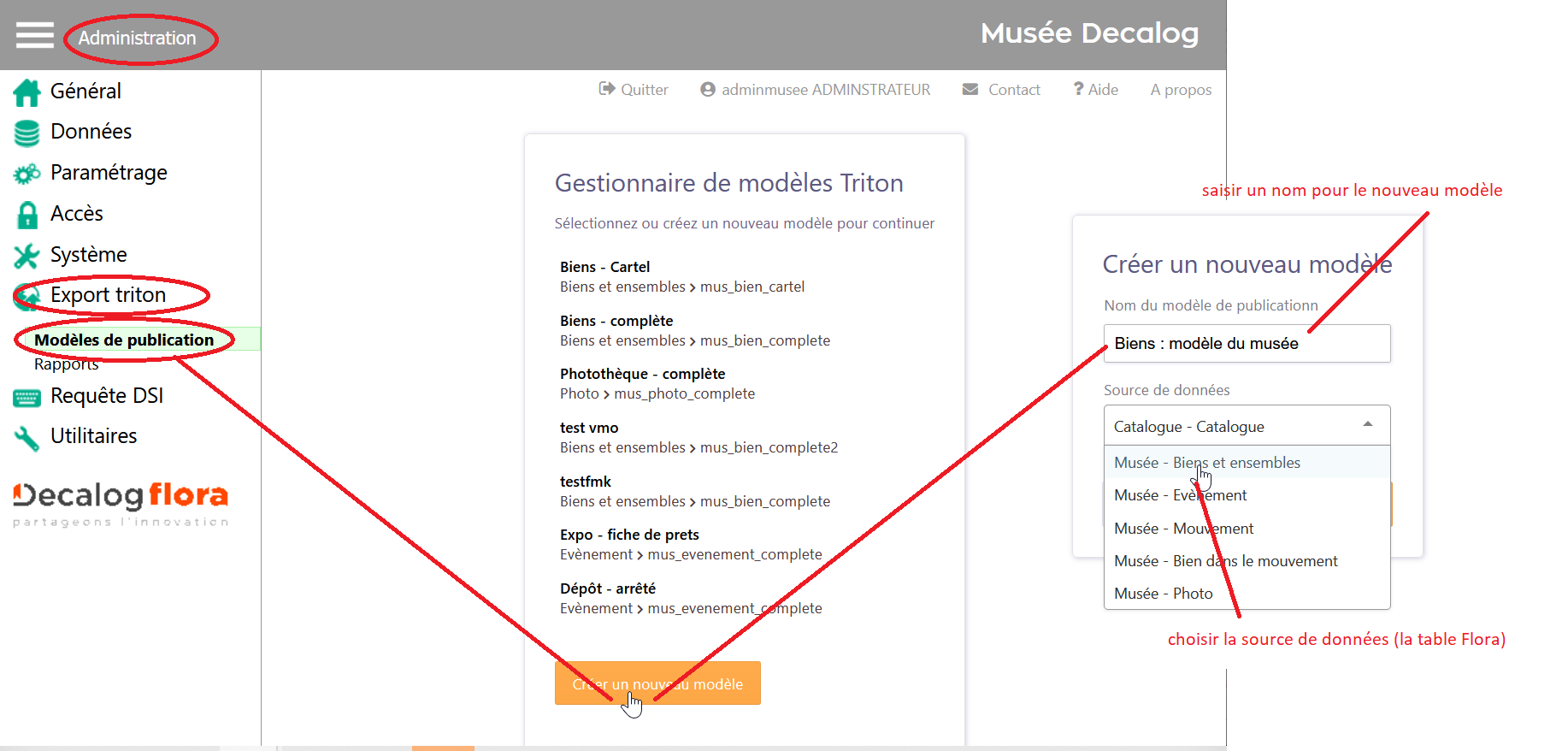Select the test vmo model
Viewport: 1568px width, 751px height.
589,428
